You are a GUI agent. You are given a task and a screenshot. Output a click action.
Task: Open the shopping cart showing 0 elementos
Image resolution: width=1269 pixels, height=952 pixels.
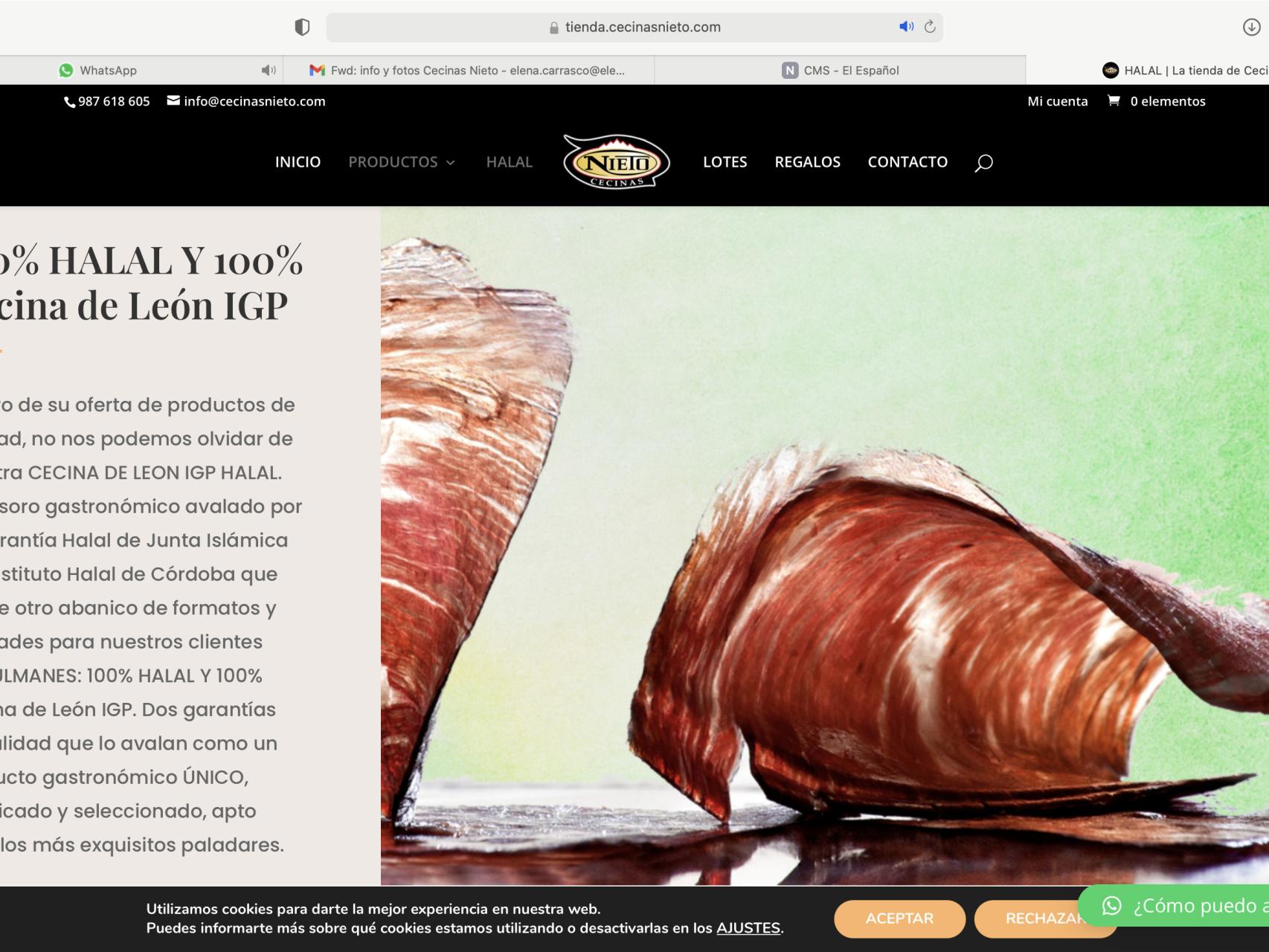[1155, 101]
